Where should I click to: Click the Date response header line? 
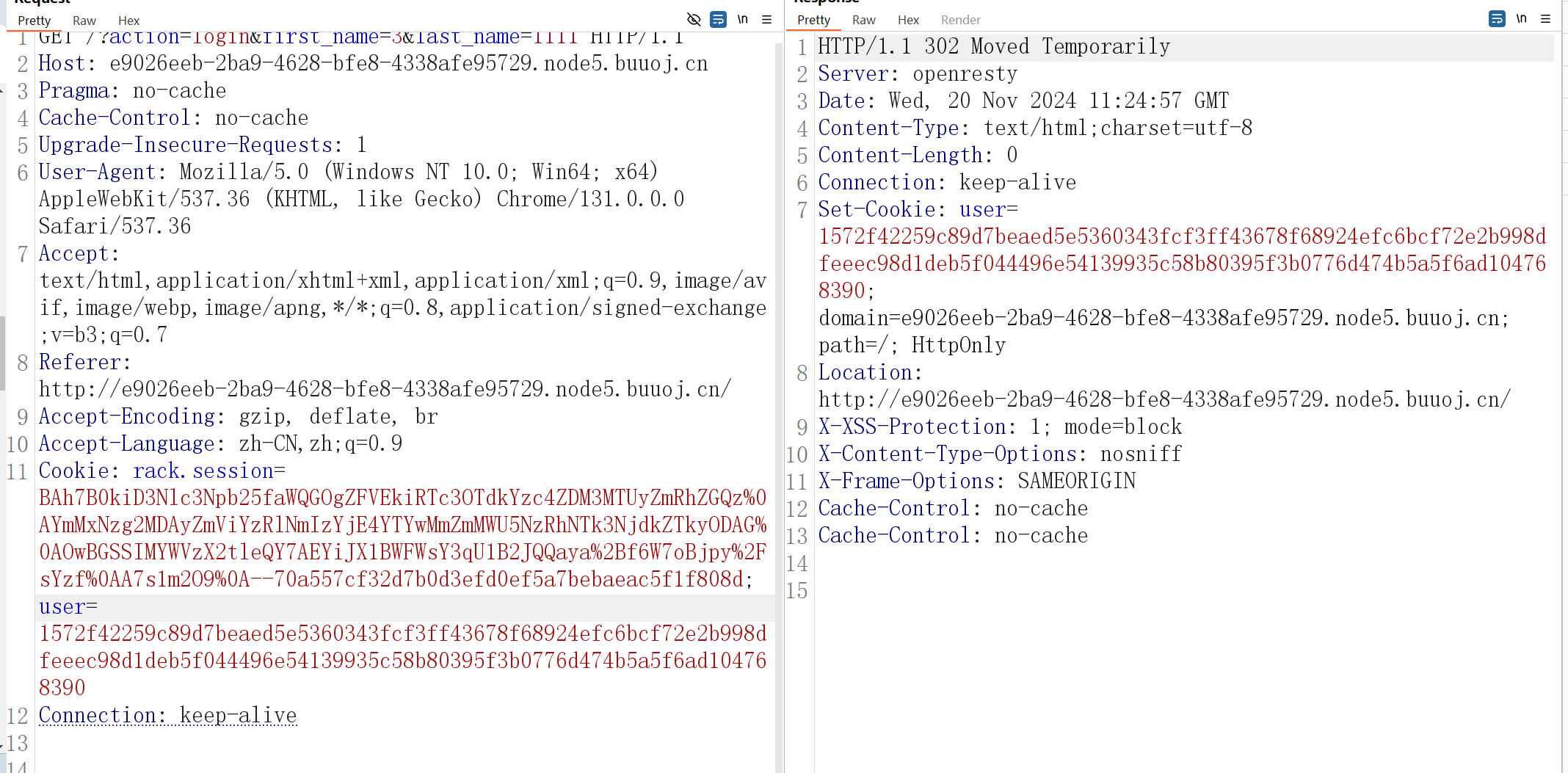point(1023,101)
